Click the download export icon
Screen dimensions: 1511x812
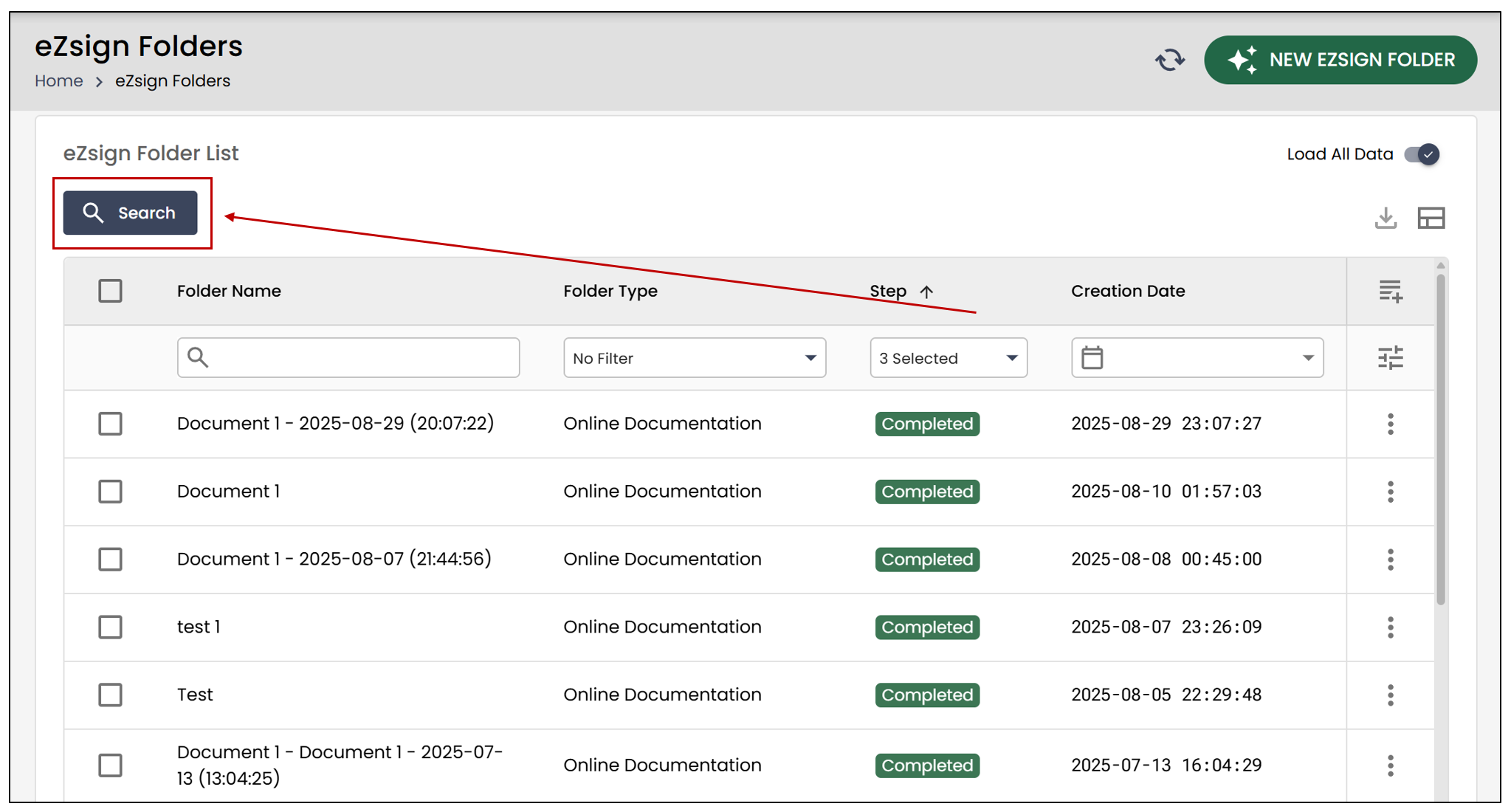pos(1386,218)
